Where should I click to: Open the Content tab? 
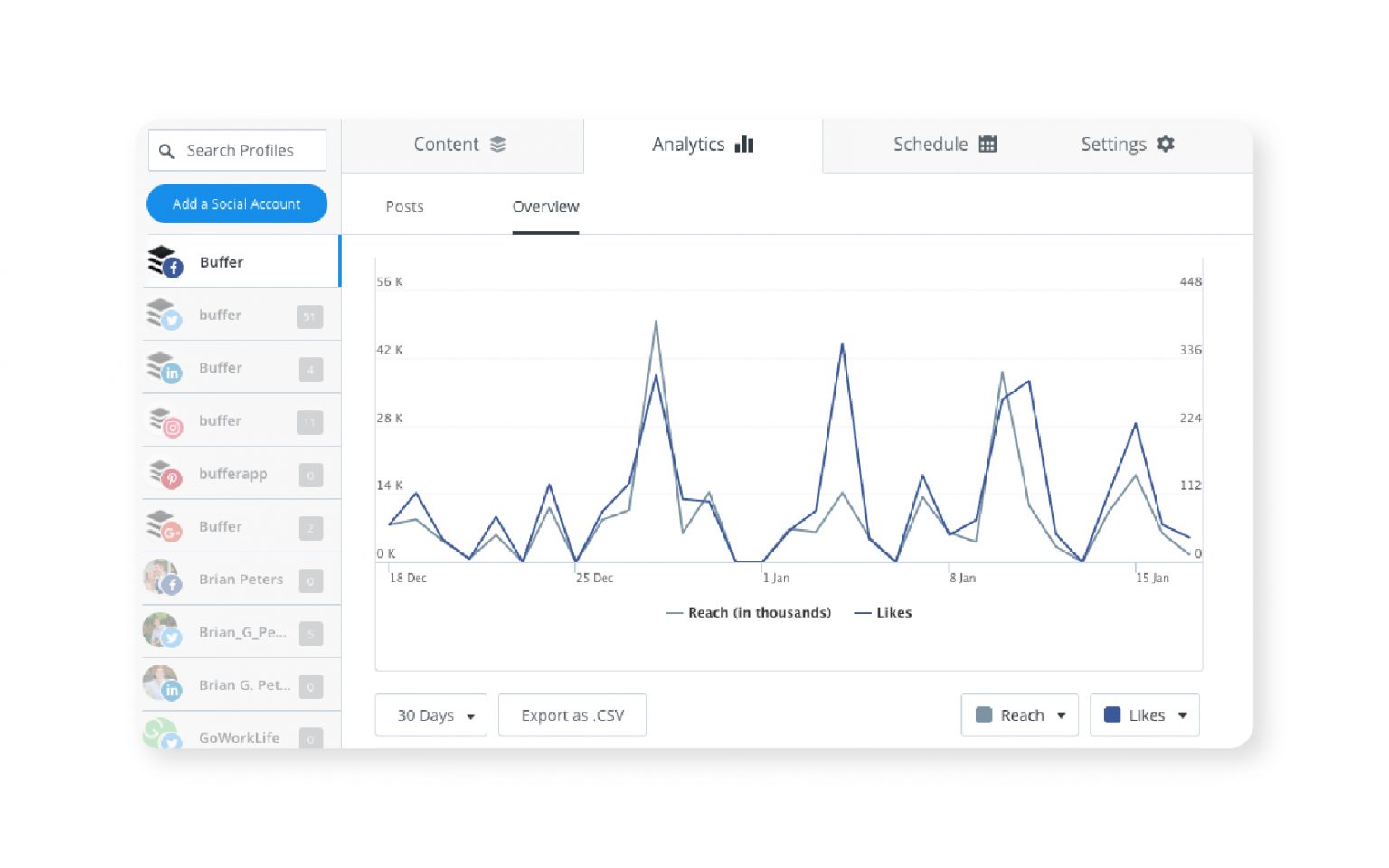[461, 145]
